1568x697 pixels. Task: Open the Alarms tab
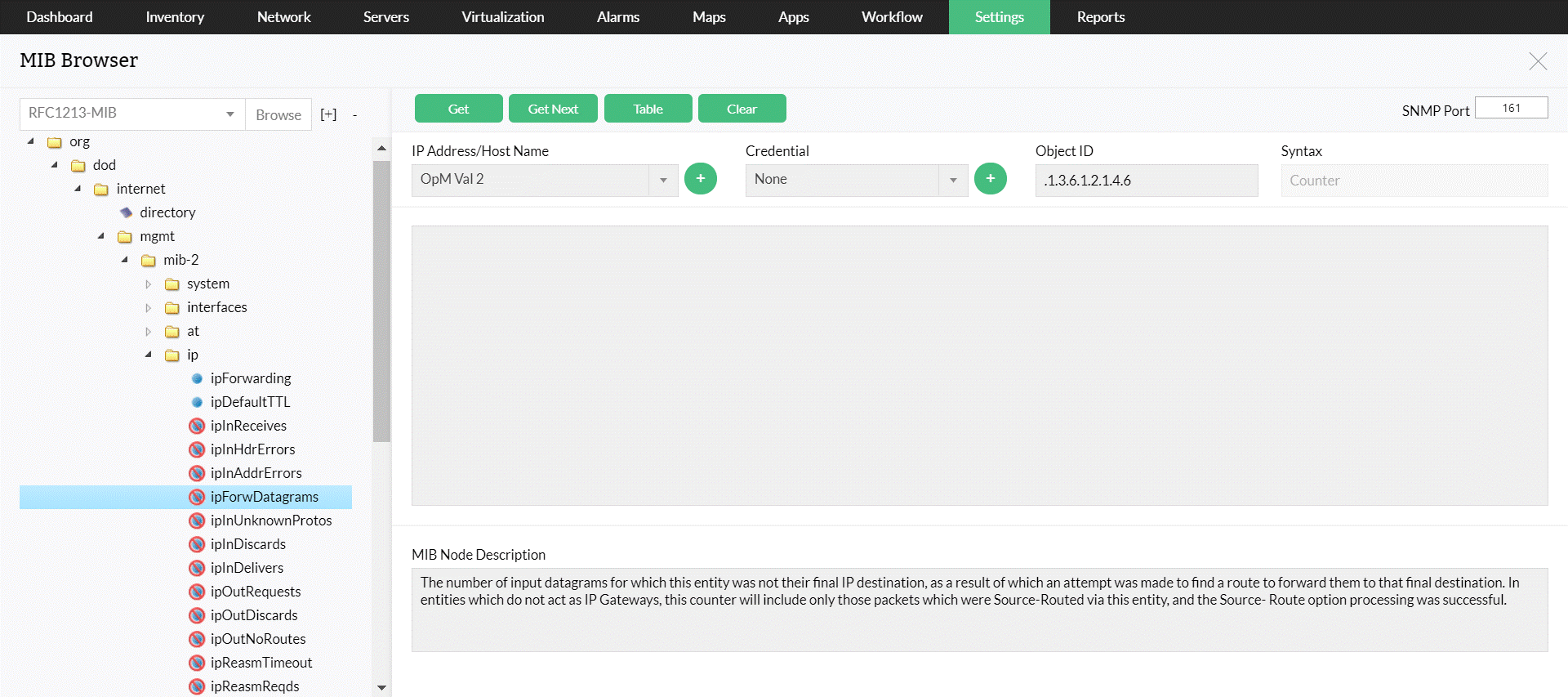click(x=618, y=17)
